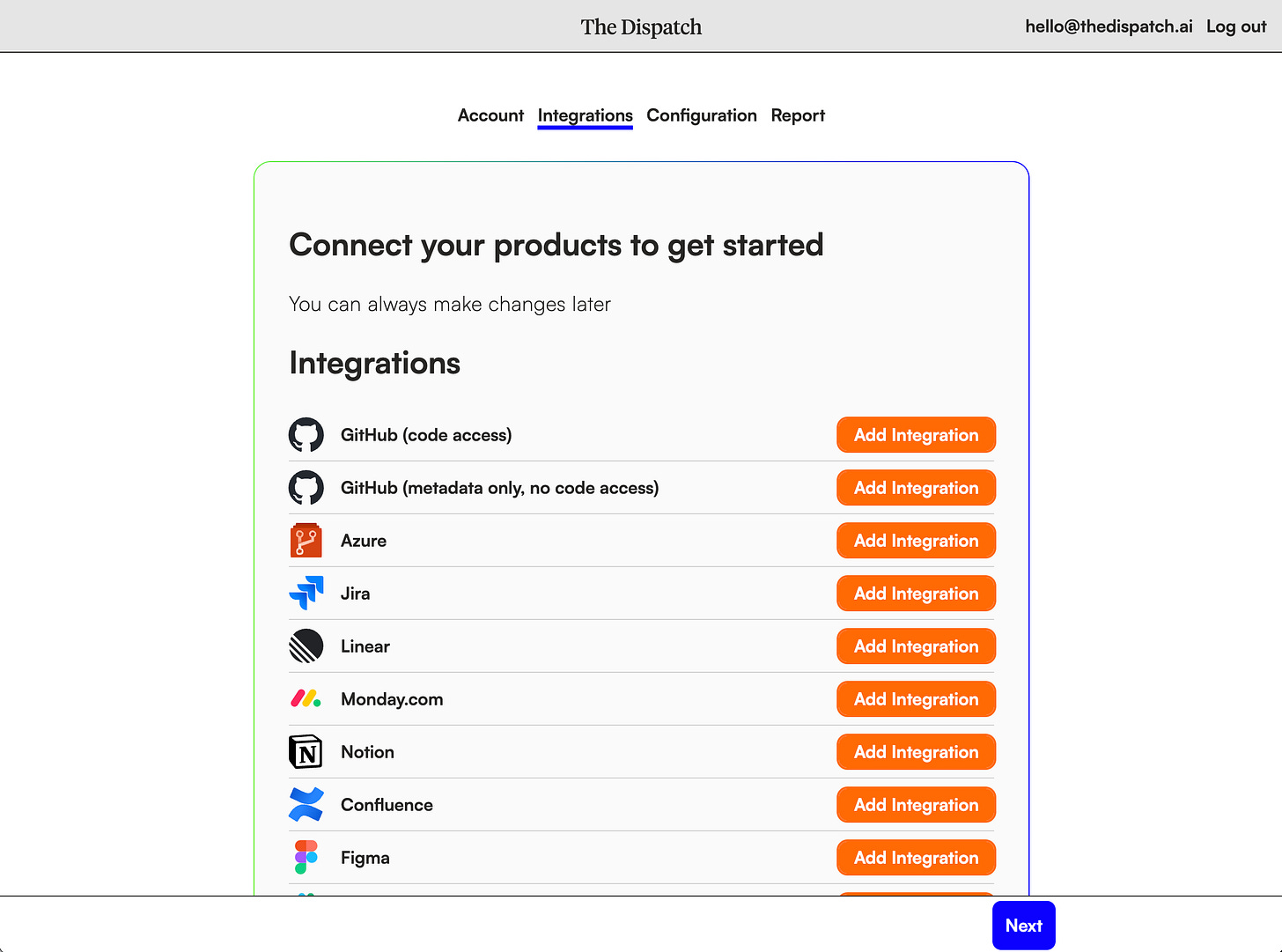Click the hello@thedispatch.ai account email
The image size is (1282, 952).
click(1109, 26)
